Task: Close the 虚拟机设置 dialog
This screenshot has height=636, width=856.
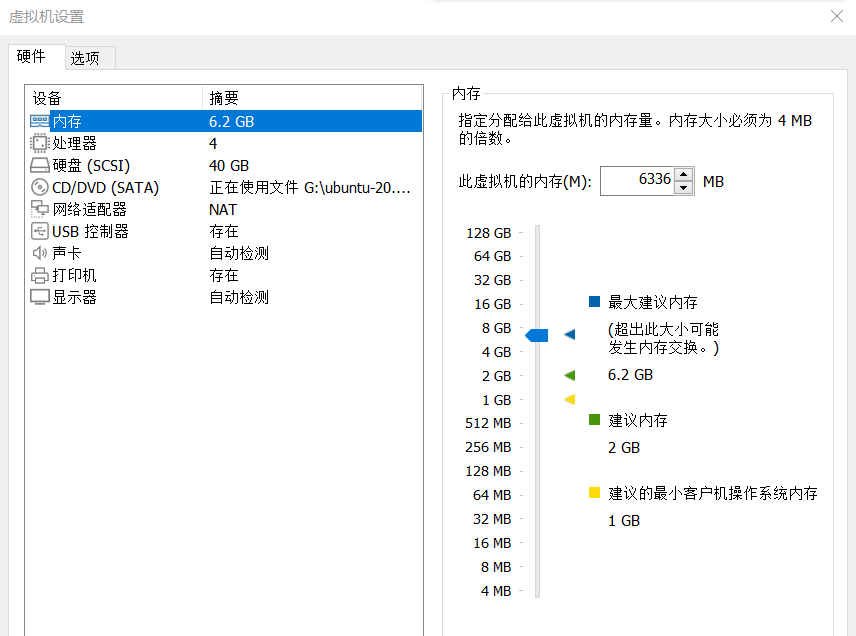Action: 838,16
